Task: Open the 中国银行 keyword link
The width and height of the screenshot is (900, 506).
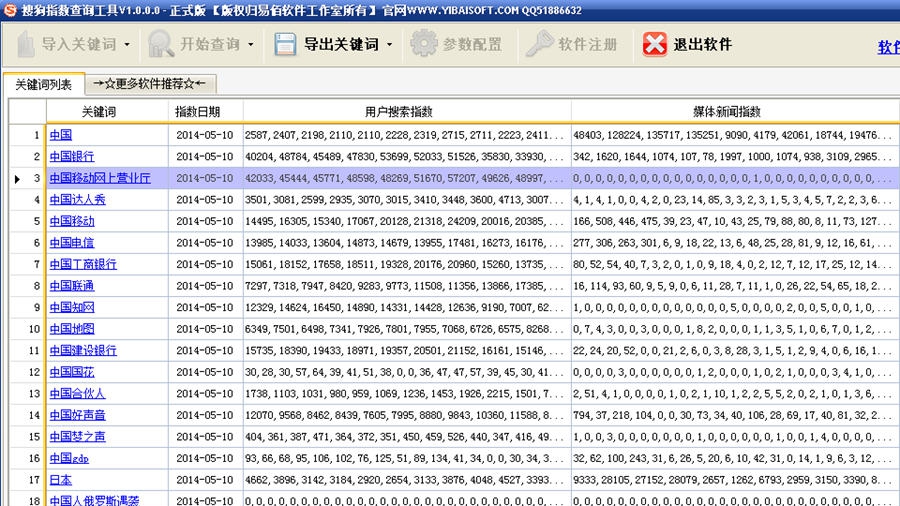Action: coord(72,157)
